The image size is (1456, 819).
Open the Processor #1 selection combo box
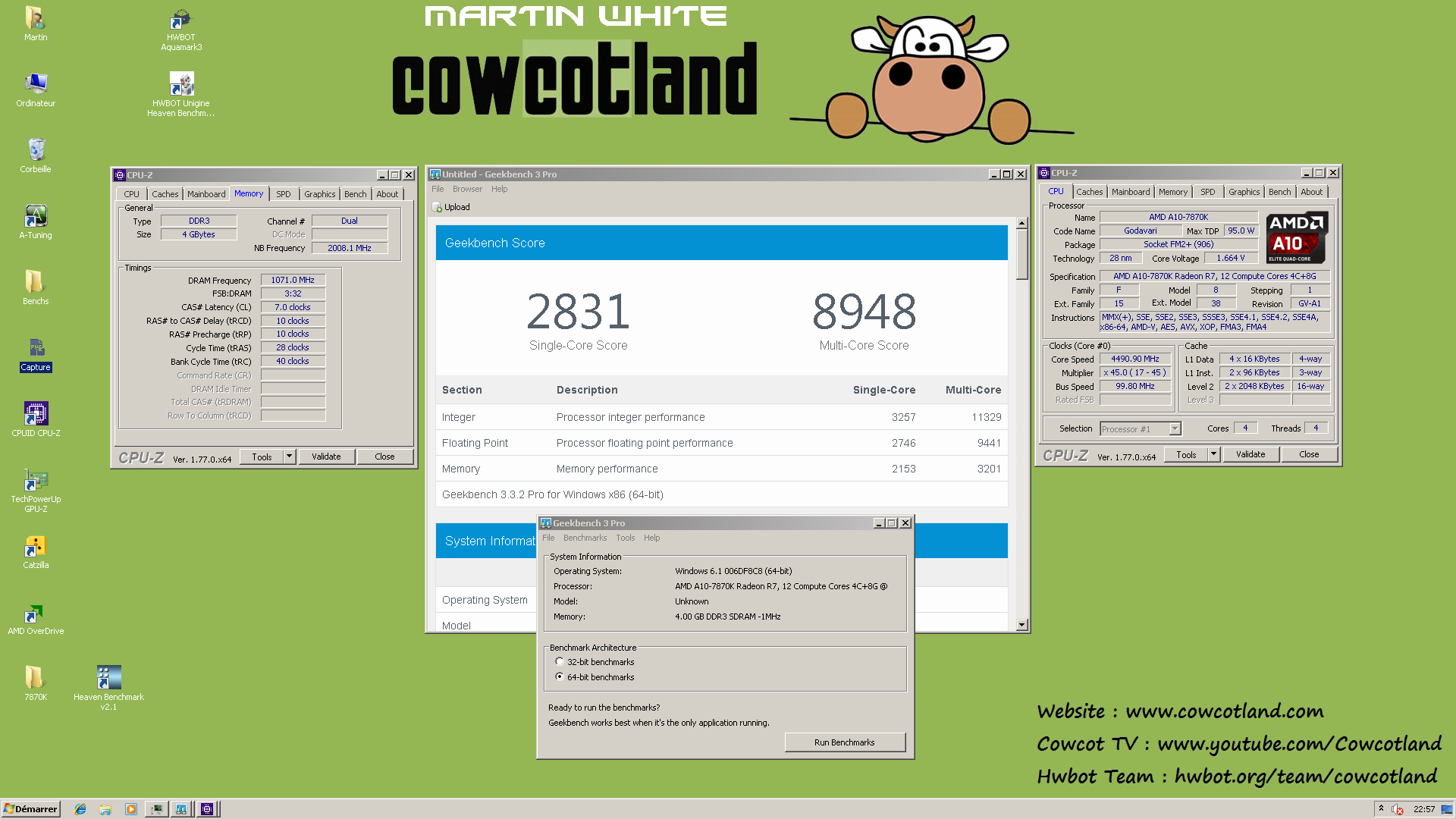pos(1141,429)
